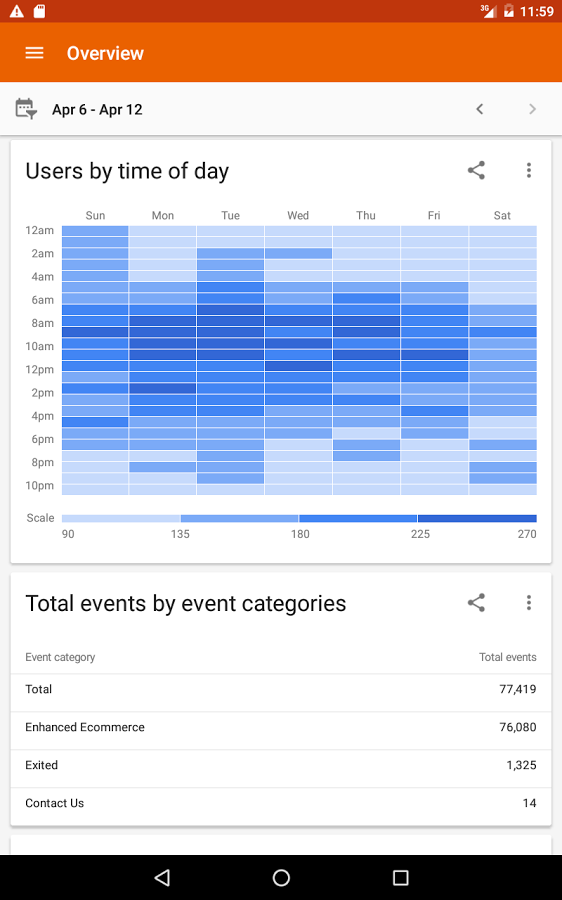562x900 pixels.
Task: Tap the lightest scale segment near 90
Action: [x=121, y=518]
